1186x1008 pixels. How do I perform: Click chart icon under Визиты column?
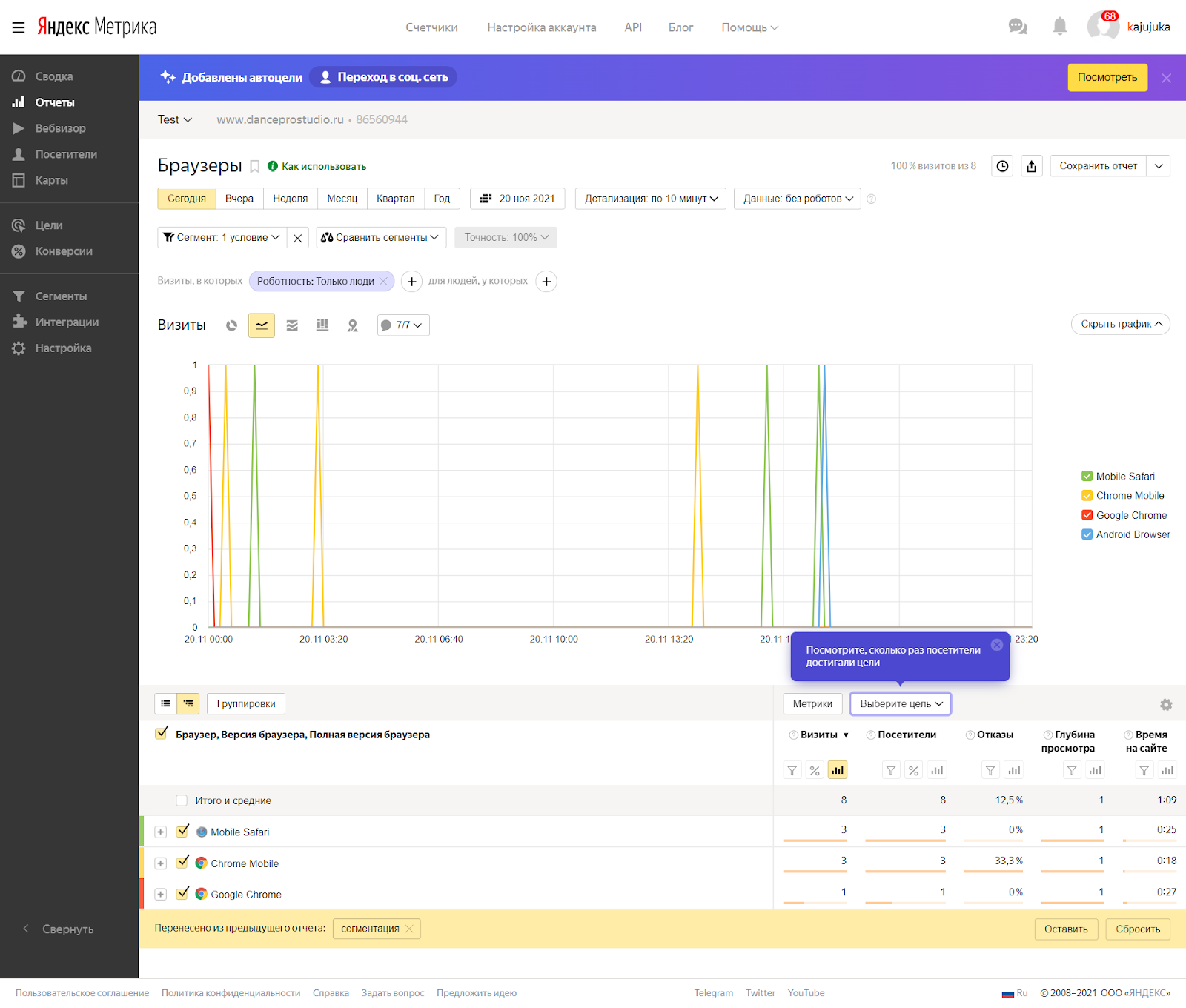coord(838,771)
